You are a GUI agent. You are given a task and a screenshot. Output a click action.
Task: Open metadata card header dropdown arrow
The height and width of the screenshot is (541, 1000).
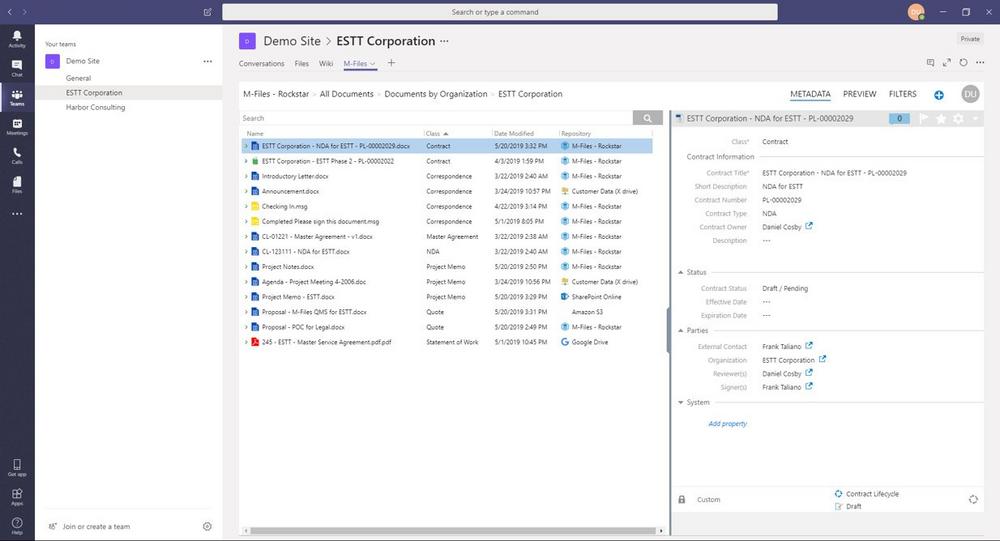click(x=975, y=119)
